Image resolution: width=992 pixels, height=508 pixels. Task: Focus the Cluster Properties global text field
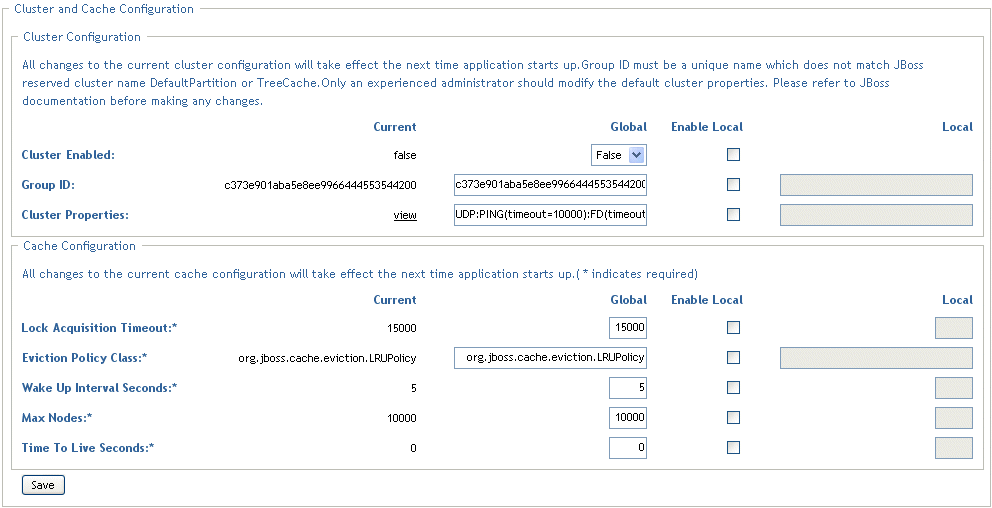click(550, 215)
